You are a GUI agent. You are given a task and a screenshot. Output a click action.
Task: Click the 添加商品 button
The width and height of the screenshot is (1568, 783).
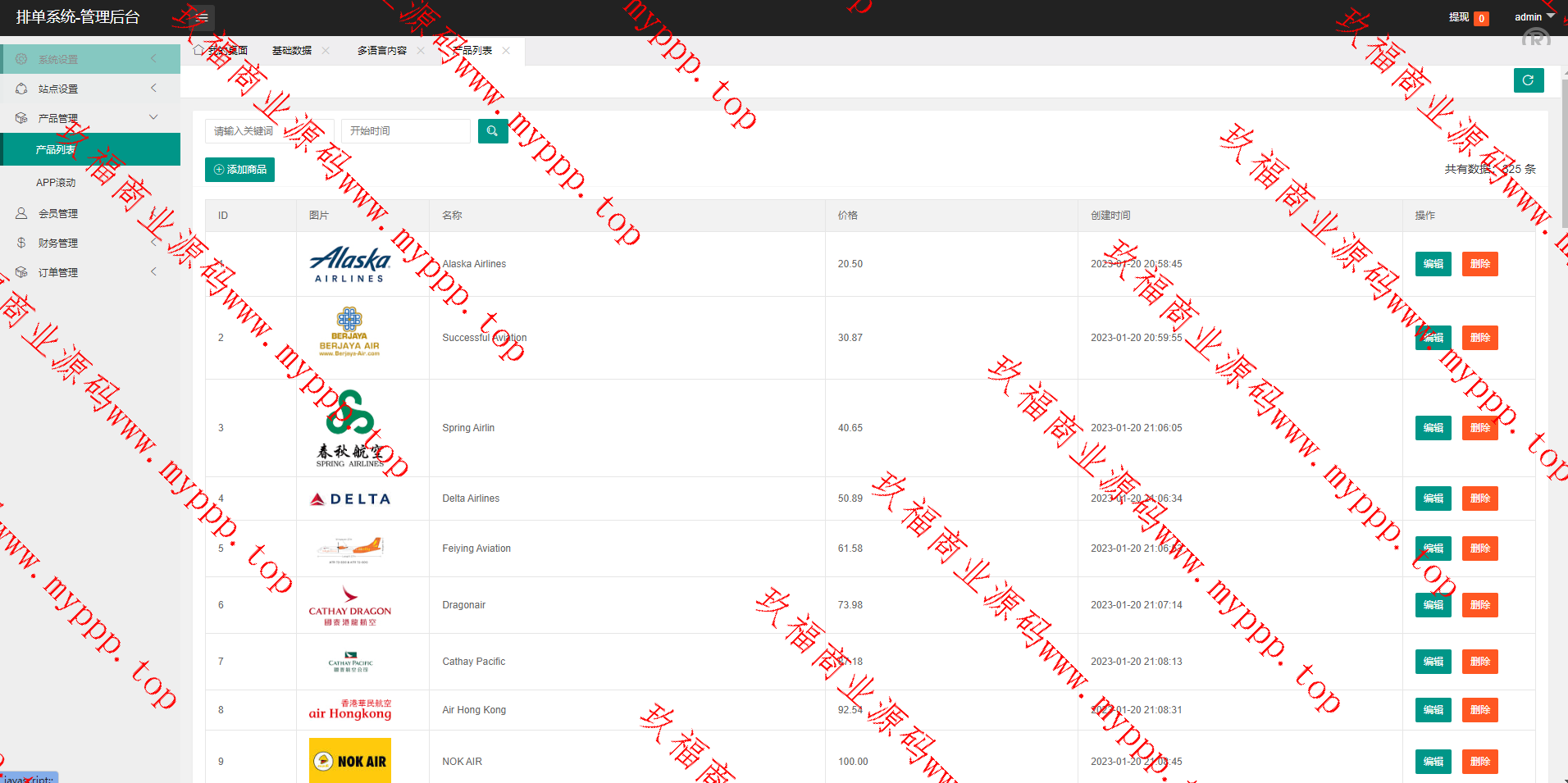pyautogui.click(x=239, y=170)
